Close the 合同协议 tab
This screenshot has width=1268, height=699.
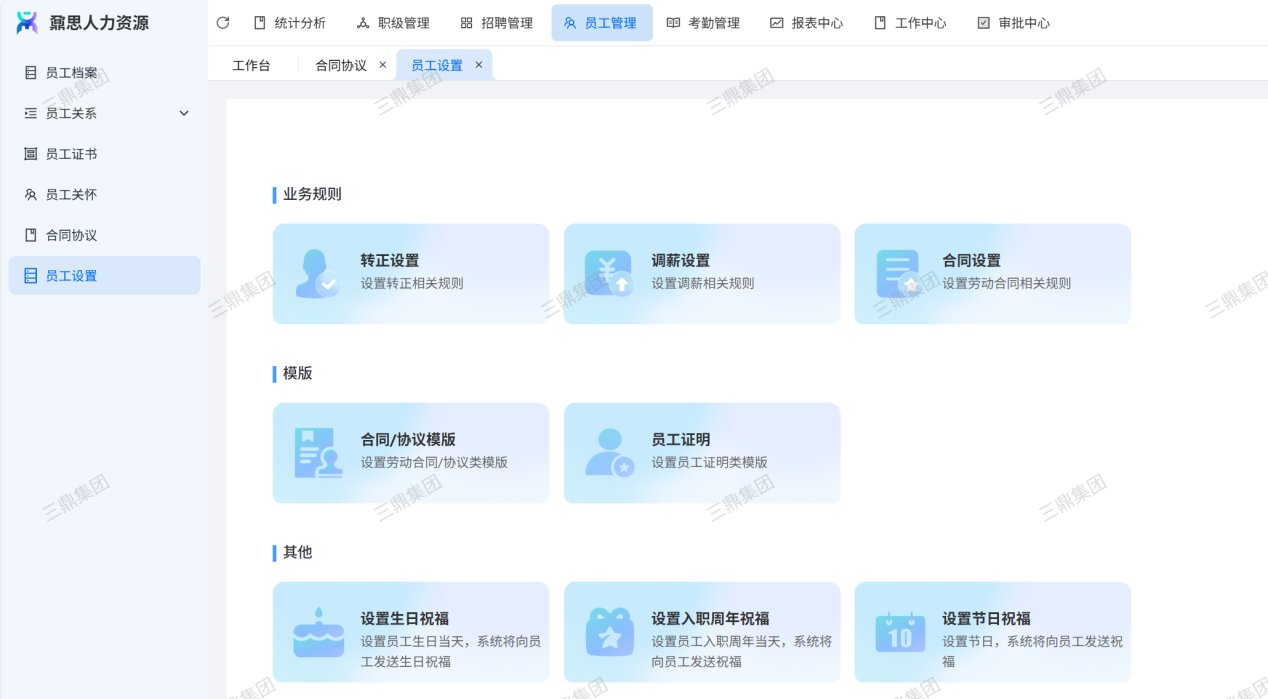[x=383, y=65]
